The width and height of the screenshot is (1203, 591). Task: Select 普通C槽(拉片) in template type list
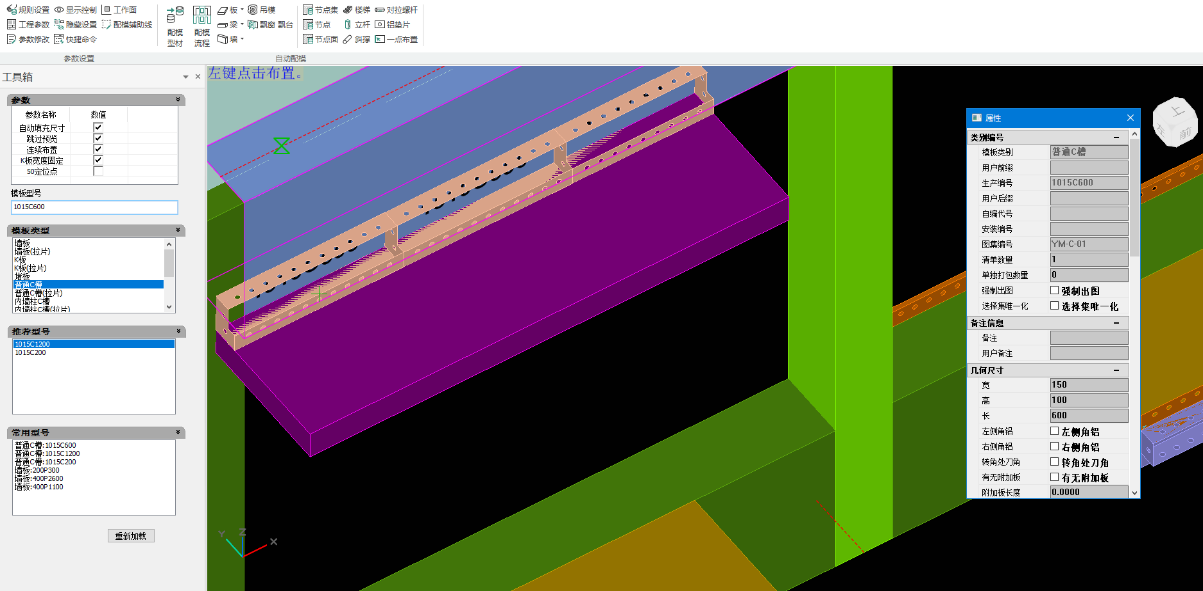click(38, 293)
